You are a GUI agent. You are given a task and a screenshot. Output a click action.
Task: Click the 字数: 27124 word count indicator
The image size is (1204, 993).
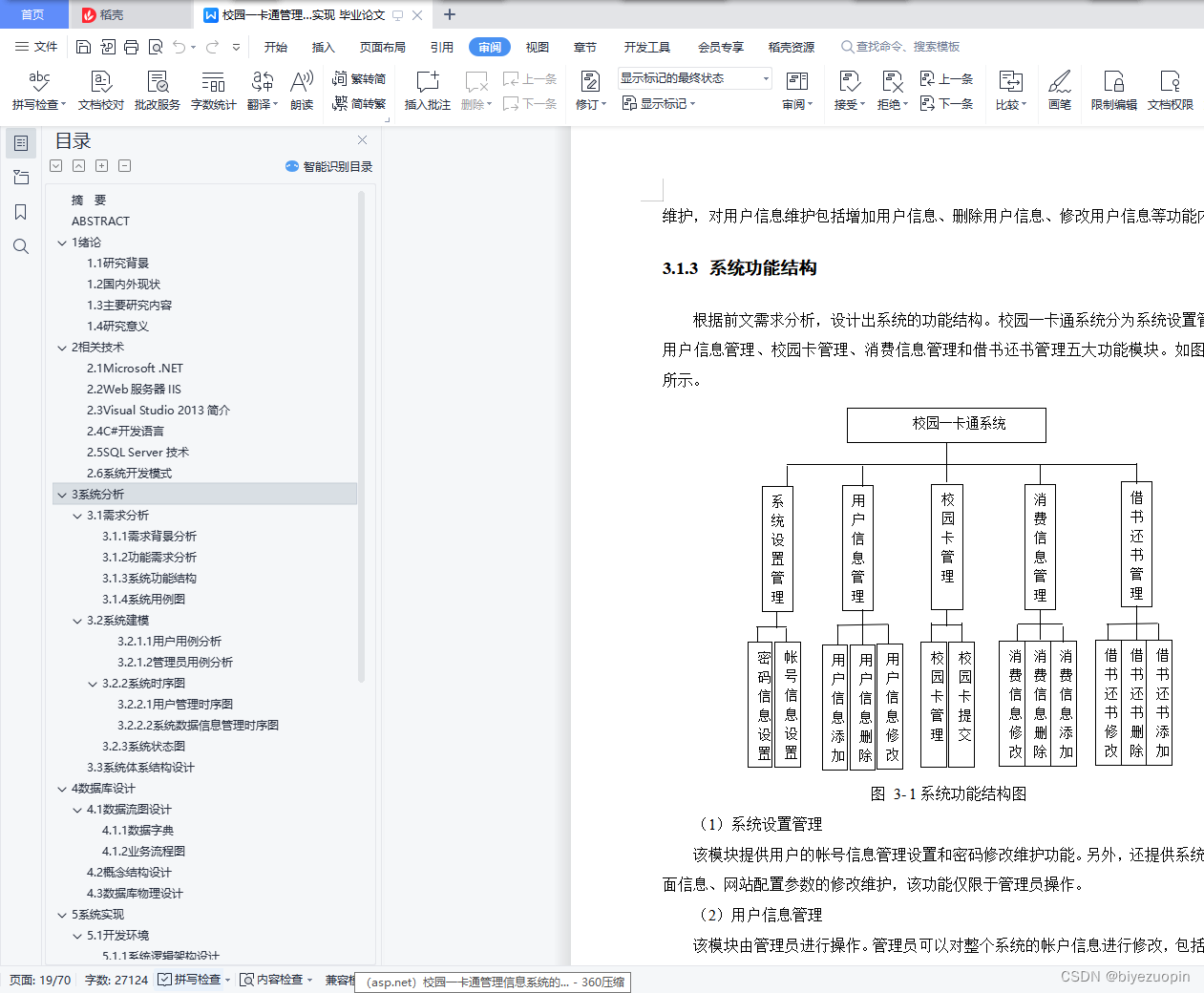[116, 980]
